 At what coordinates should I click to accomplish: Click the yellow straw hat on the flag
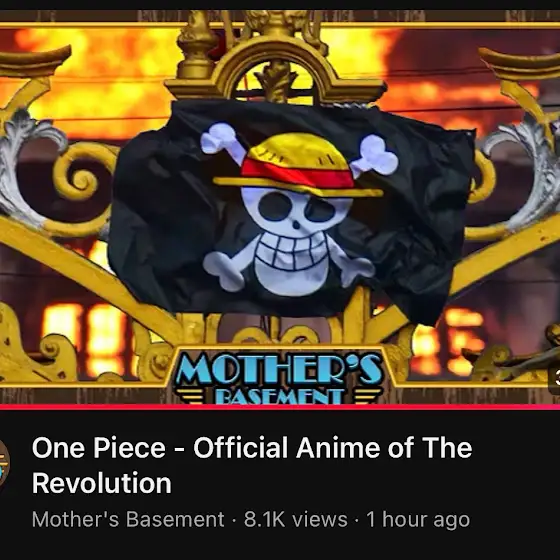298,165
